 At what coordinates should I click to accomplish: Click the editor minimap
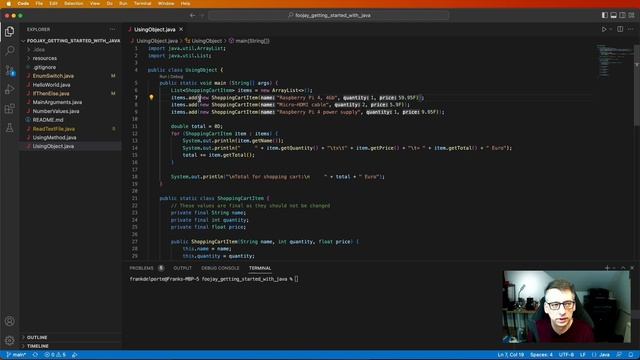coord(615,60)
